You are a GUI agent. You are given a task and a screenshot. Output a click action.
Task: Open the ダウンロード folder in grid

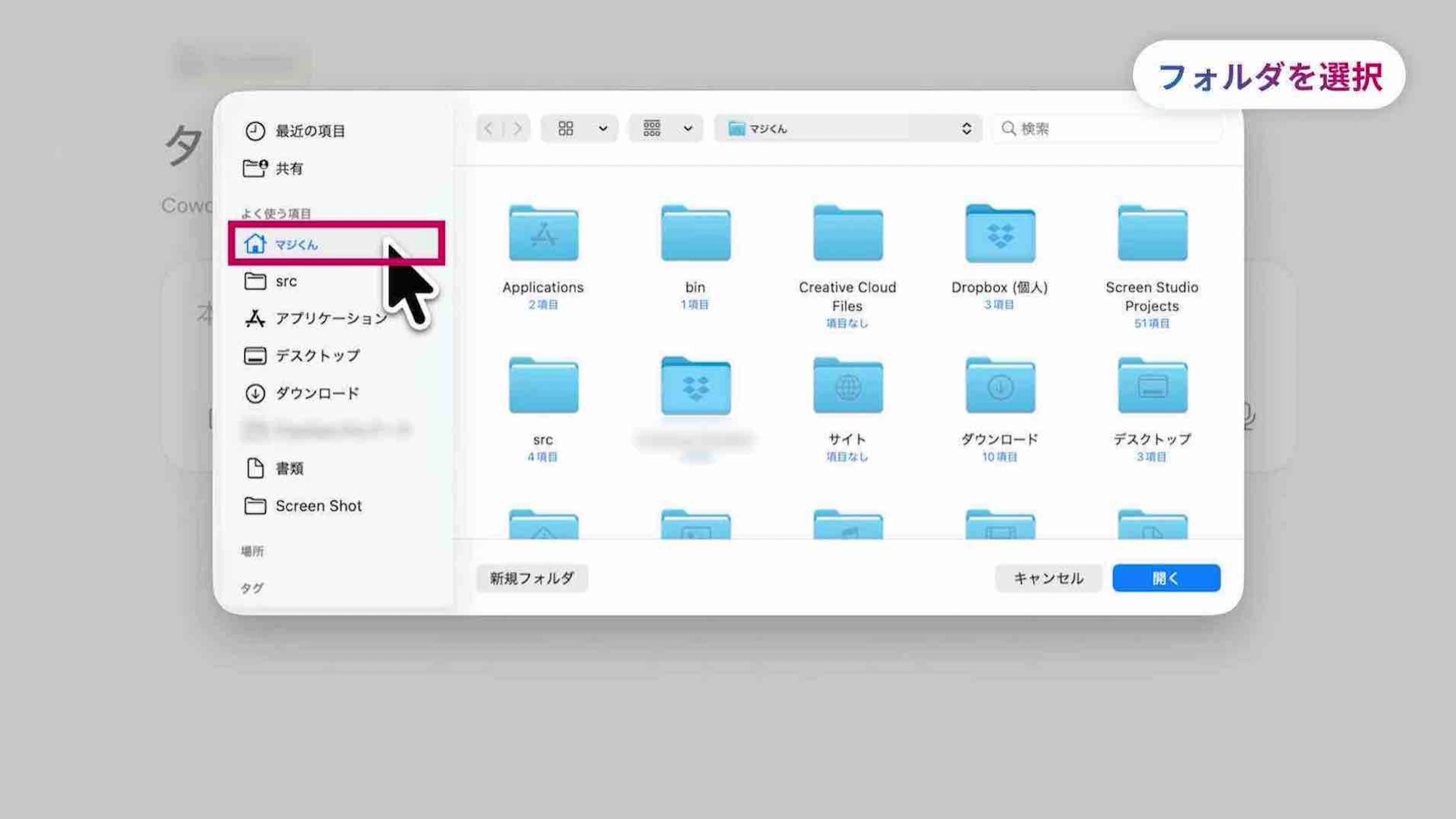coord(1000,386)
